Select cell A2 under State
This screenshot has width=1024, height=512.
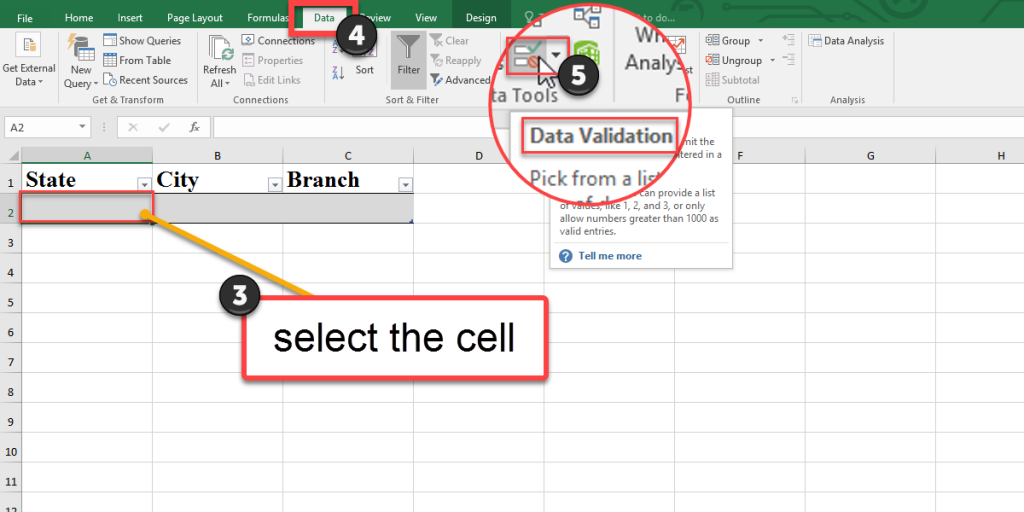[x=87, y=208]
